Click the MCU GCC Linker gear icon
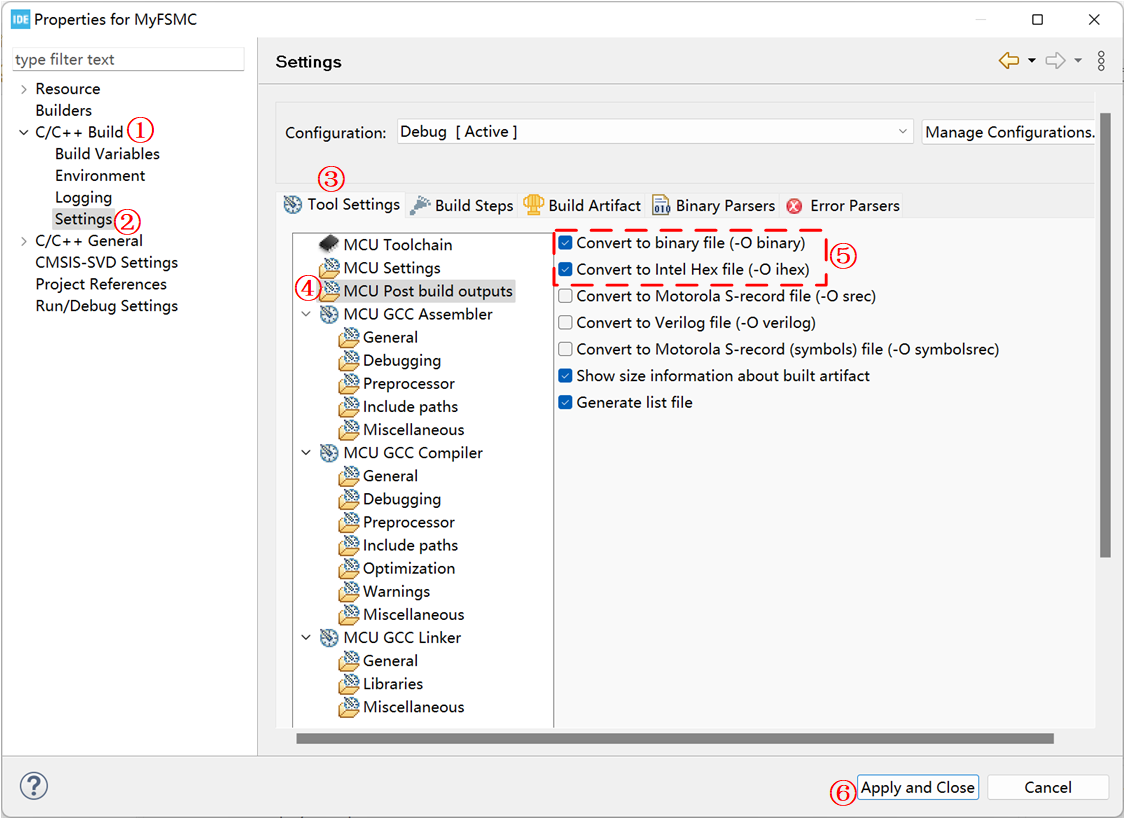The height and width of the screenshot is (822, 1125). (328, 638)
